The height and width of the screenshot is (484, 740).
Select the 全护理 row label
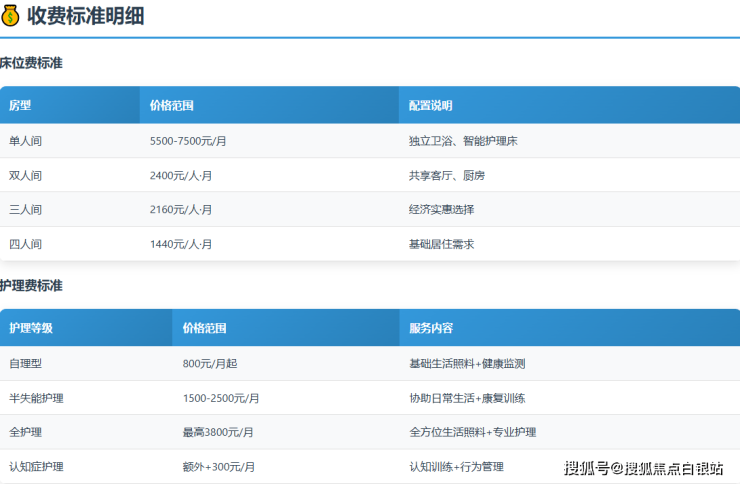tap(26, 432)
